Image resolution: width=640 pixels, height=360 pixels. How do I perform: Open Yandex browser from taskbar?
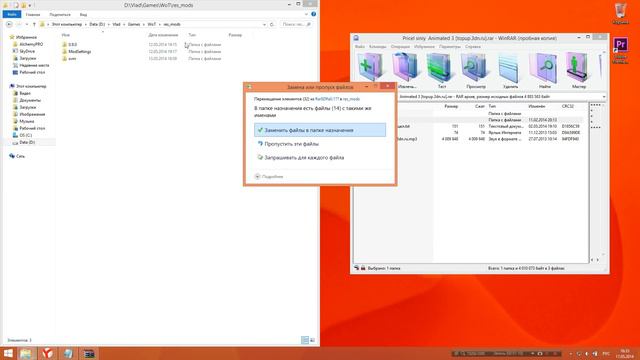click(x=47, y=353)
